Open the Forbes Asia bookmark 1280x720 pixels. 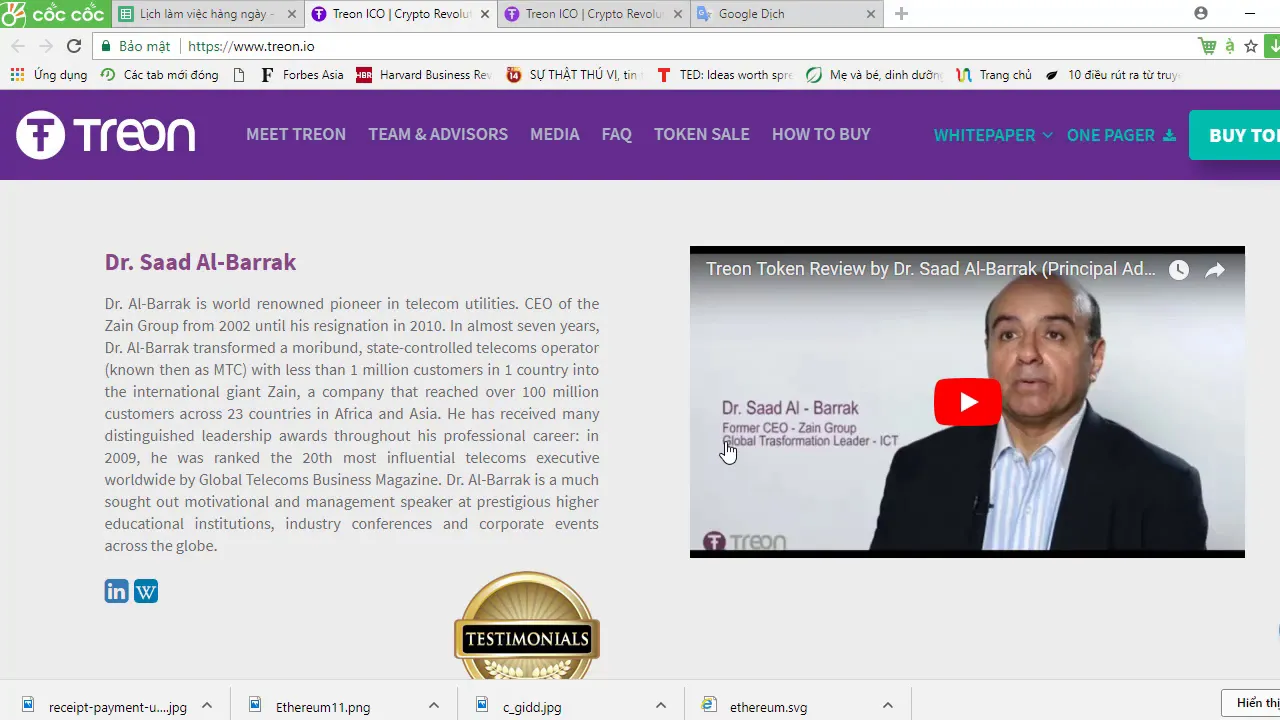301,75
